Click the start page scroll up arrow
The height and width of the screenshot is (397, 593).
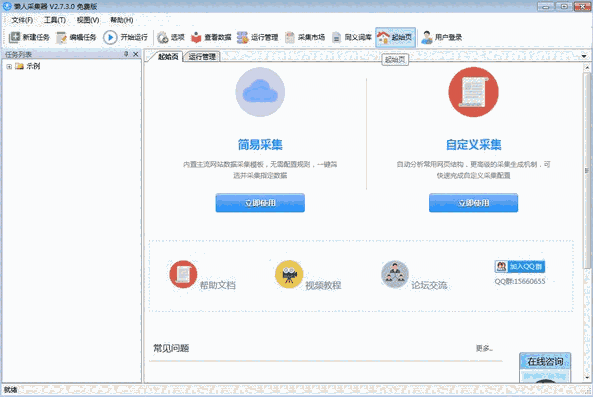pyautogui.click(x=587, y=68)
